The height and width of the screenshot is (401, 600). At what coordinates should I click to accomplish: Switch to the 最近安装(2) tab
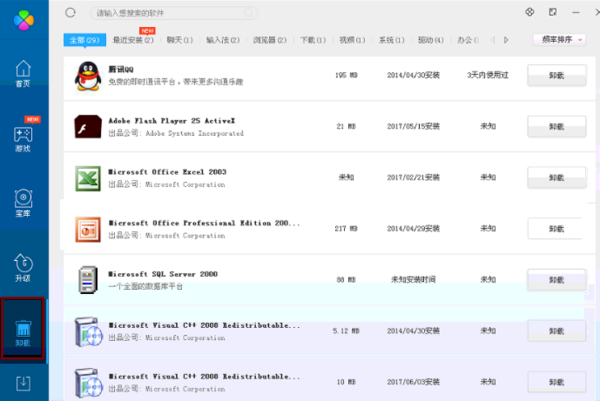coord(133,40)
